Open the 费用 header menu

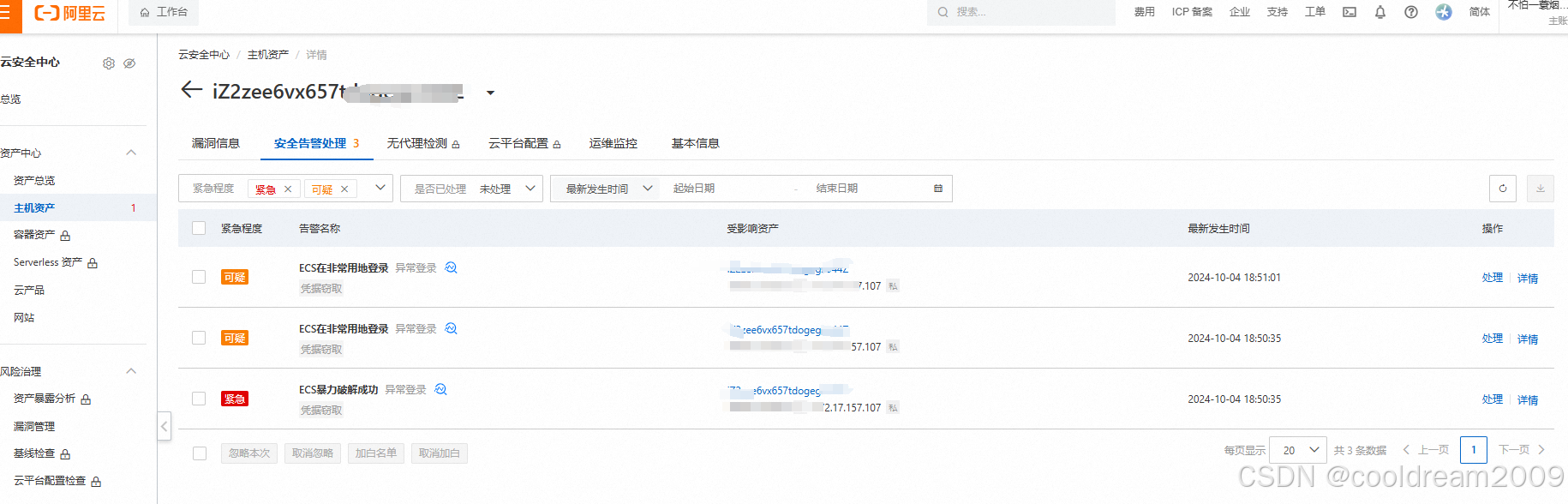(x=1145, y=12)
